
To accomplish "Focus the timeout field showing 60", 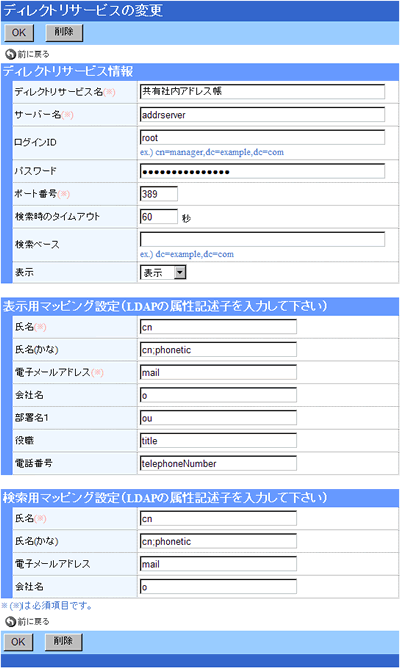I will click(159, 216).
